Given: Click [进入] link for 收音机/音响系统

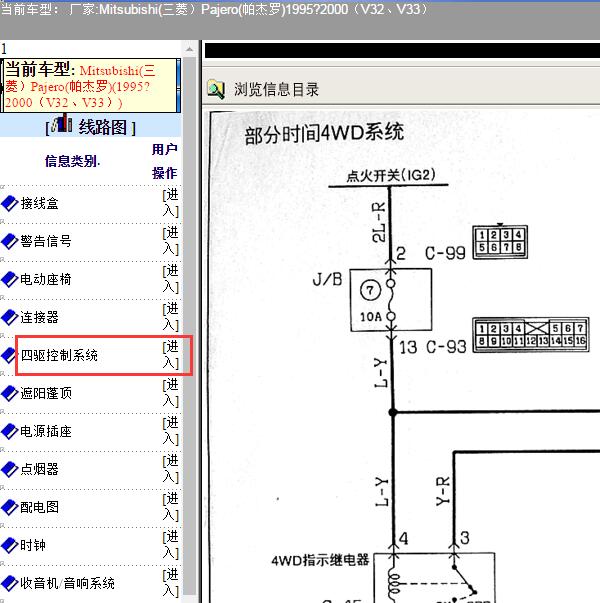Looking at the screenshot, I should tap(171, 583).
